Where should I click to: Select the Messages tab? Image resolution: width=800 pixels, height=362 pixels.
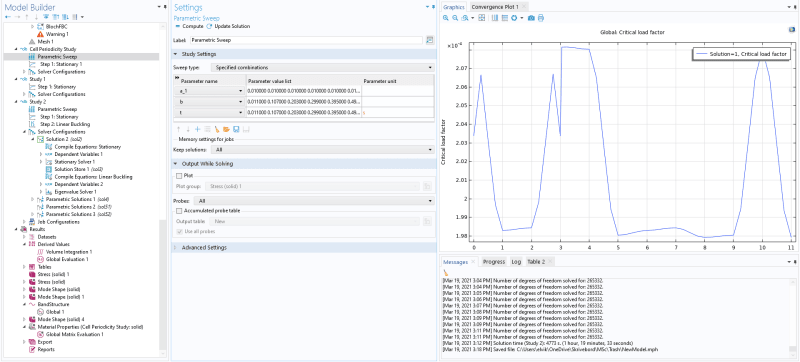pyautogui.click(x=455, y=262)
